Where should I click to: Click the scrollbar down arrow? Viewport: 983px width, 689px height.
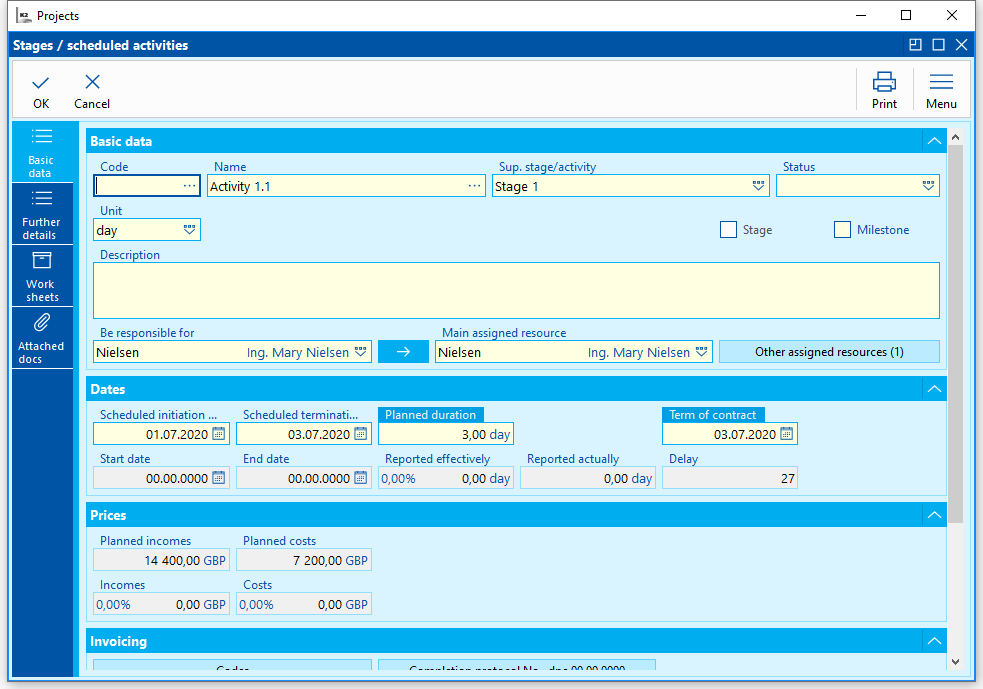click(x=955, y=661)
